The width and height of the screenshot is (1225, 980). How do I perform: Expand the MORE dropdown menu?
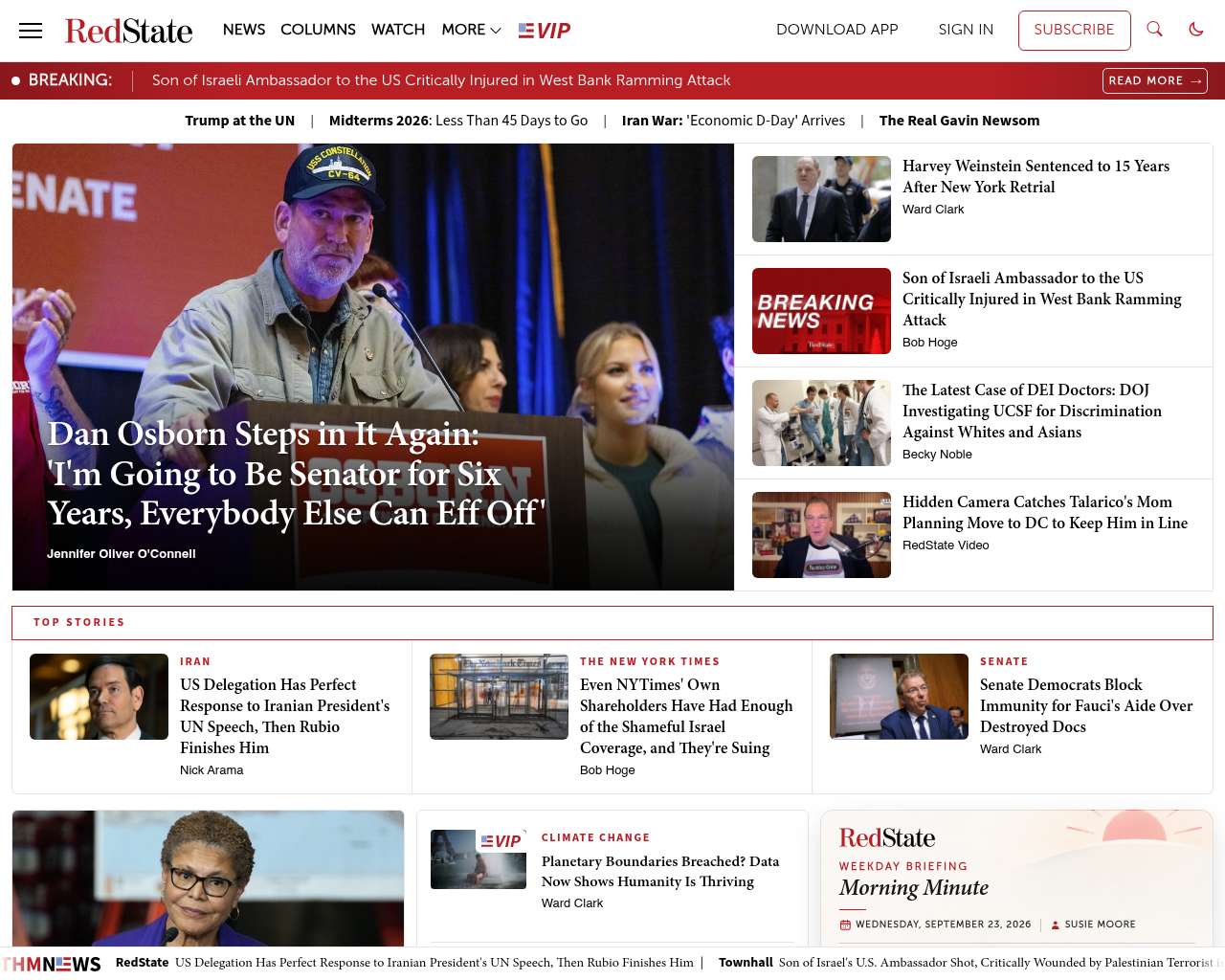pos(471,30)
